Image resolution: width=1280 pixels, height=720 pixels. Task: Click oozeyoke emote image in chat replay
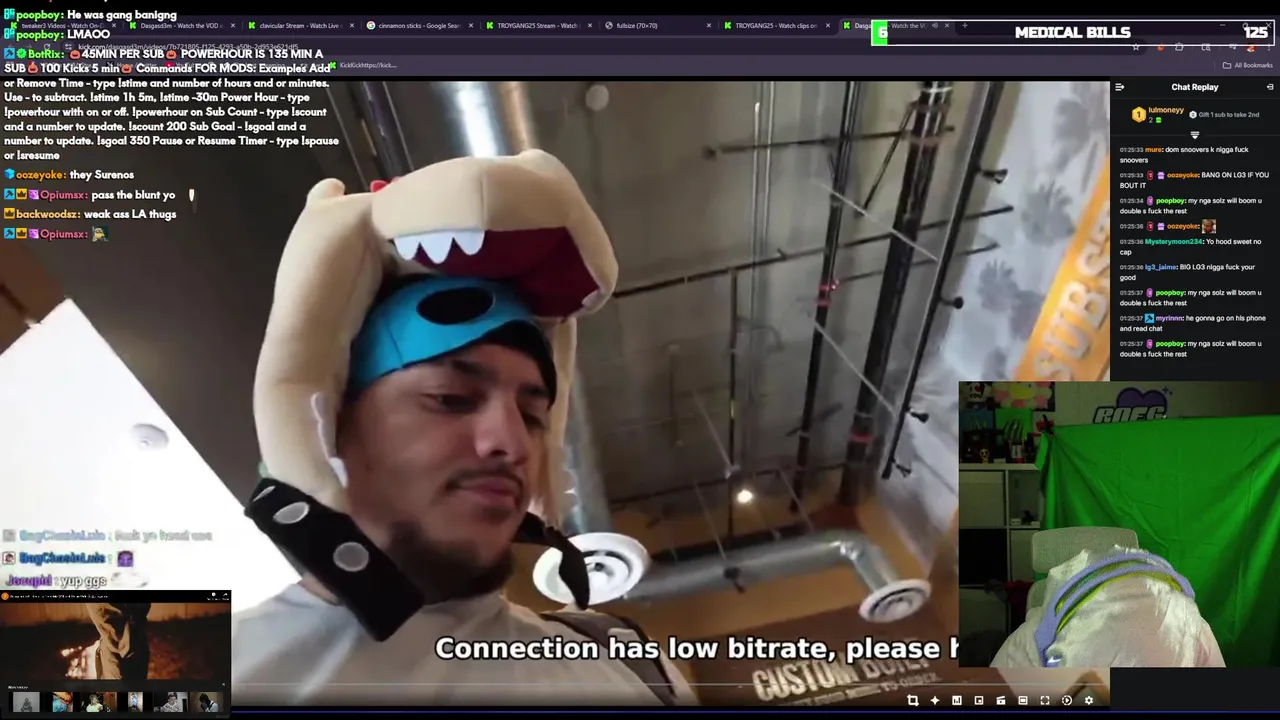click(x=1208, y=226)
